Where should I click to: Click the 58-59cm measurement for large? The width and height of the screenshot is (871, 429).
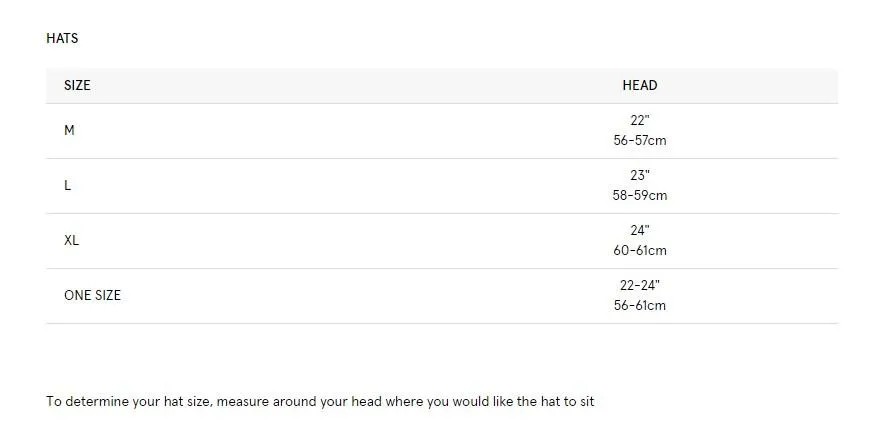pyautogui.click(x=639, y=195)
